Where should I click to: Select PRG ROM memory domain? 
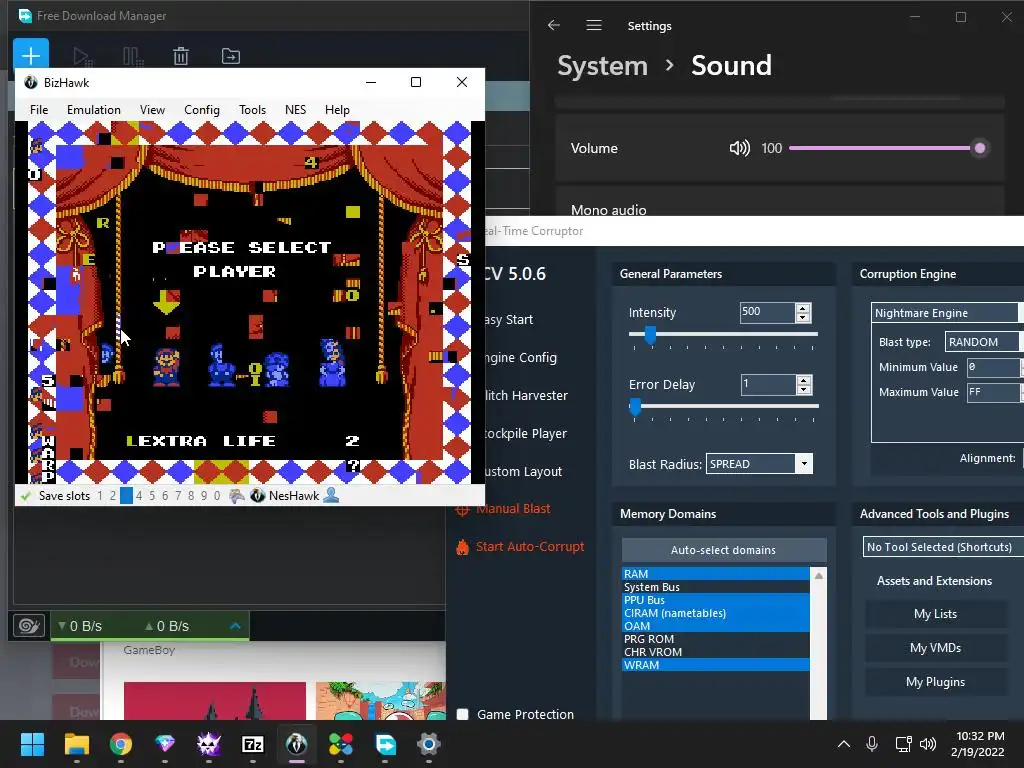(716, 639)
